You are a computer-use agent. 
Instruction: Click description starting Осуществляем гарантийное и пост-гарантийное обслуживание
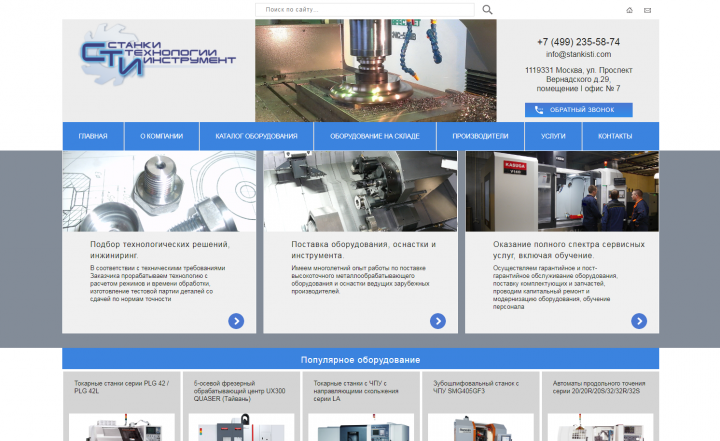click(556, 287)
